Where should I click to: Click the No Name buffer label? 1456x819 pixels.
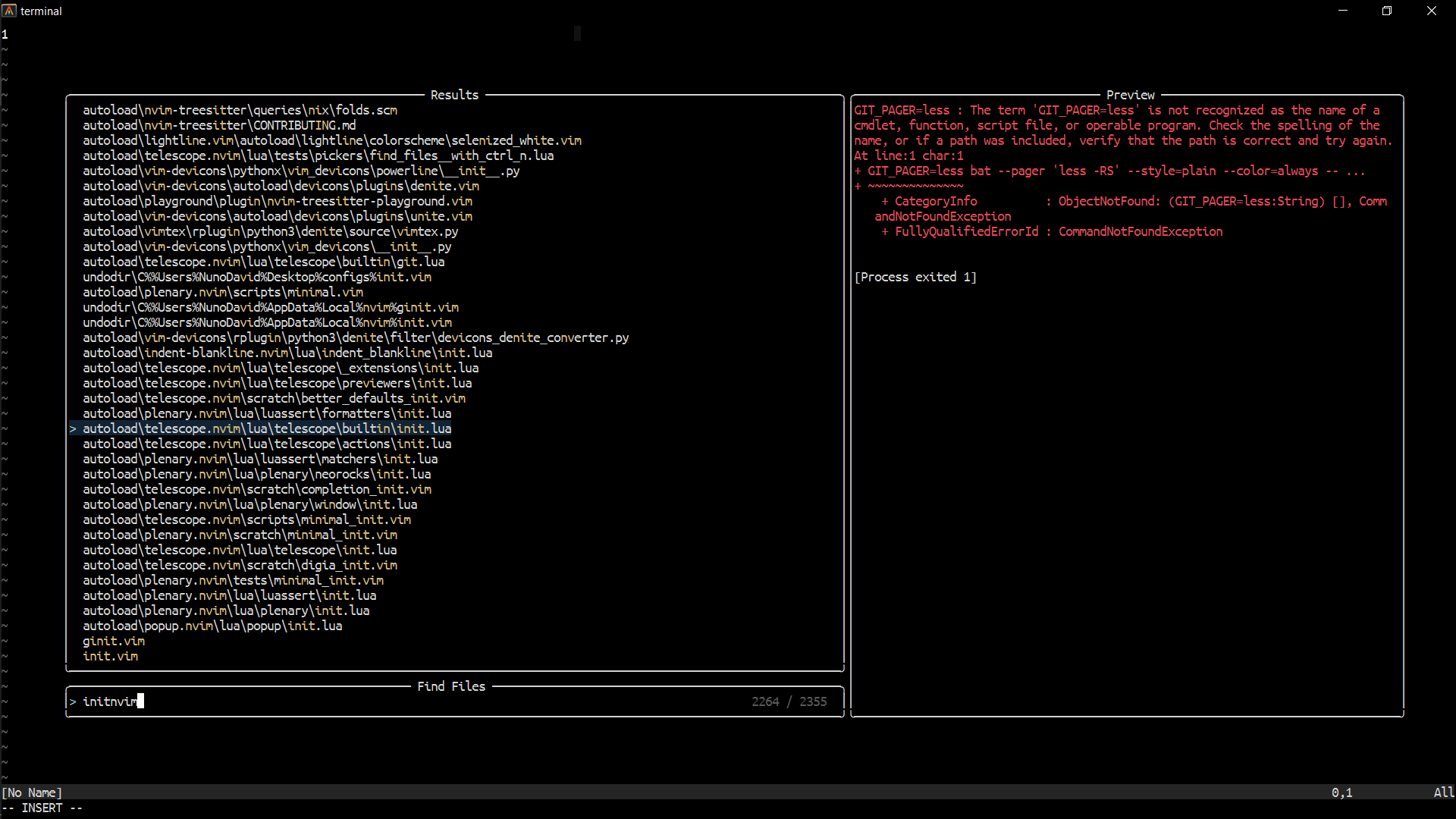(32, 792)
